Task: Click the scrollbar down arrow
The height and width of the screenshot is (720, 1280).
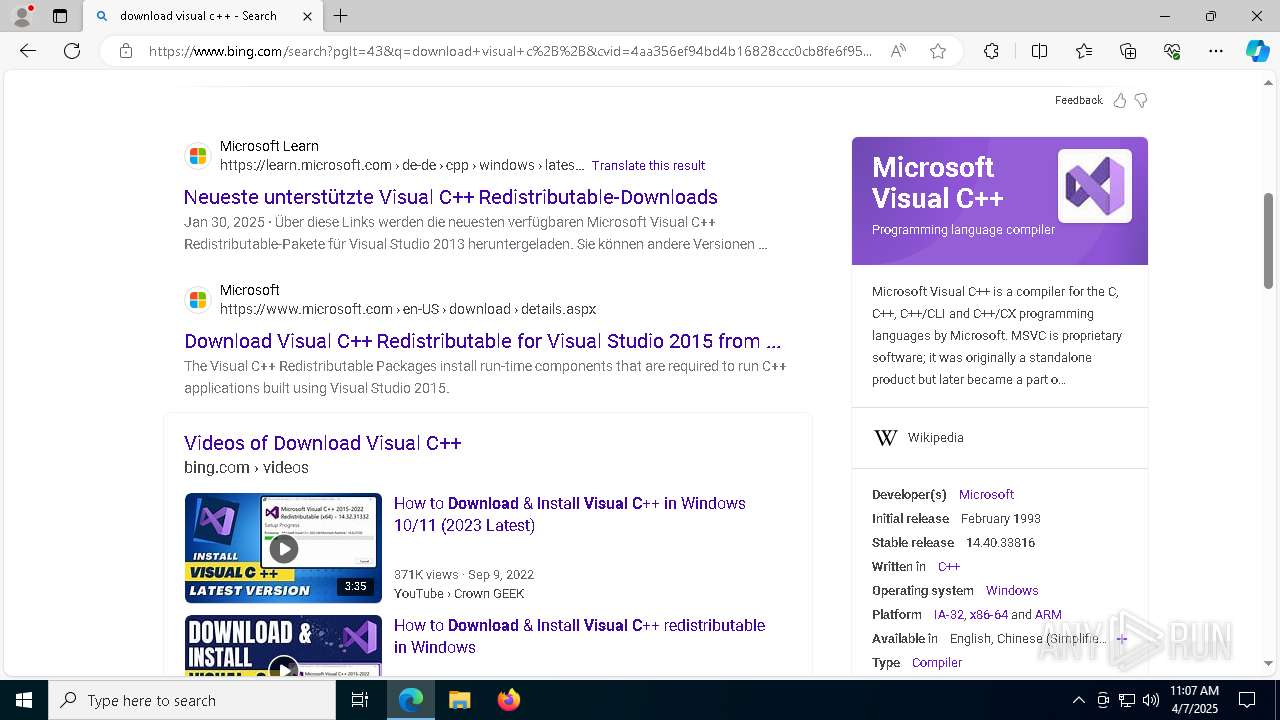Action: click(x=1269, y=663)
